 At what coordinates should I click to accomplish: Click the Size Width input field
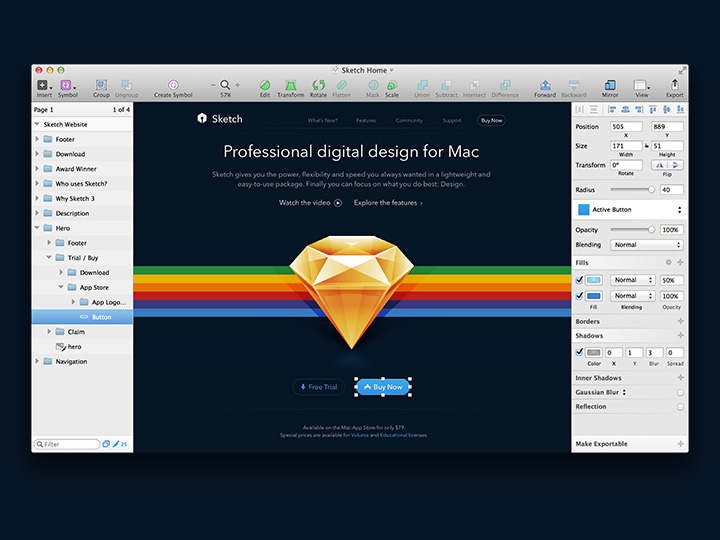tap(626, 146)
